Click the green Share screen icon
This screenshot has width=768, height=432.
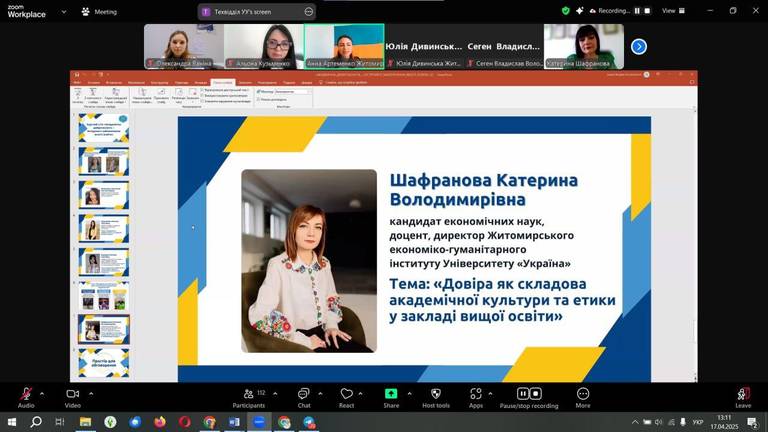[391, 394]
